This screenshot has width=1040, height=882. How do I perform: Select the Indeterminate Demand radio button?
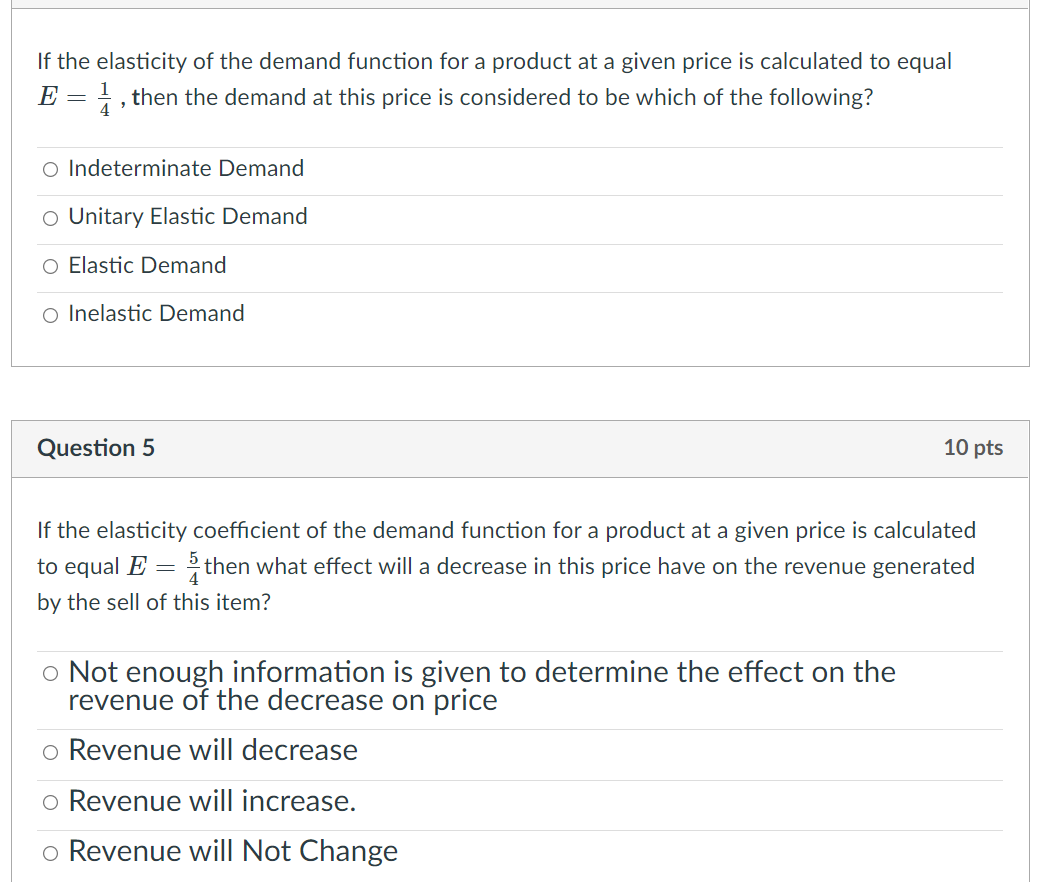coord(50,170)
